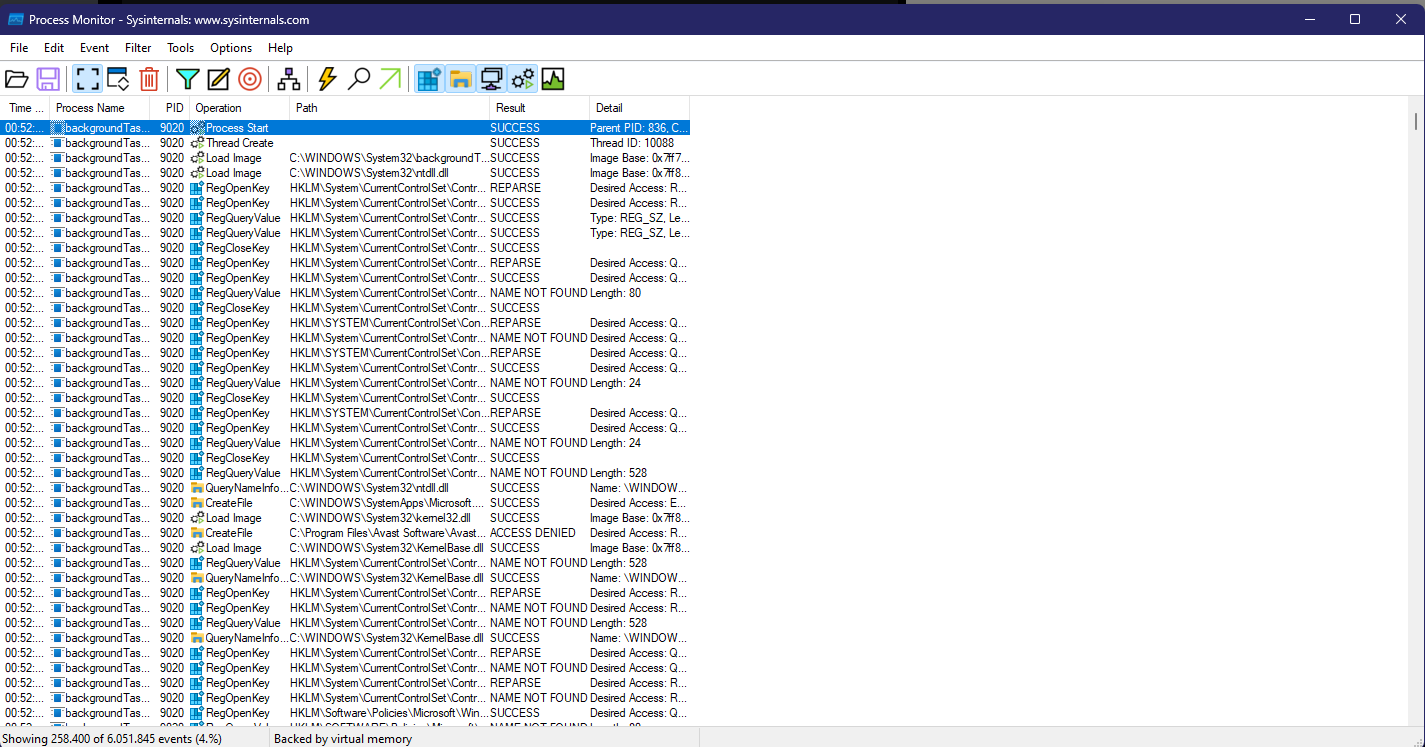
Task: Open the Edit menu
Action: click(x=54, y=48)
